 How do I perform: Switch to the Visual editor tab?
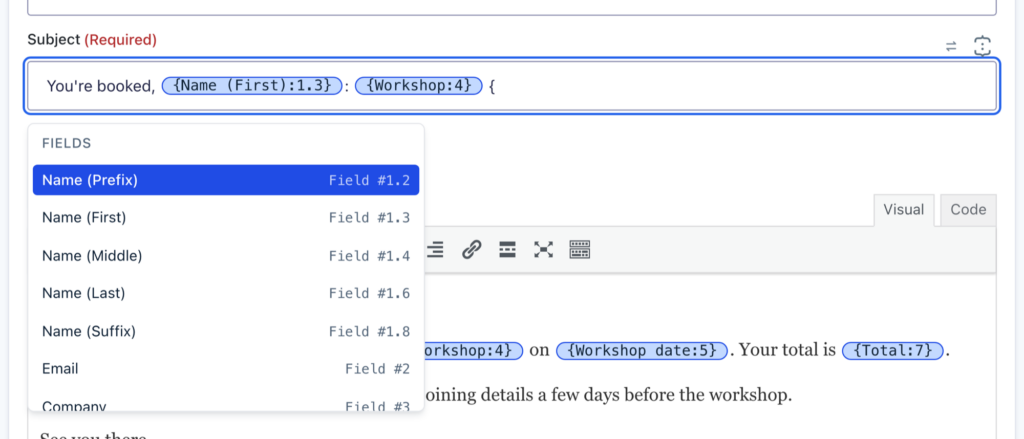pyautogui.click(x=903, y=210)
